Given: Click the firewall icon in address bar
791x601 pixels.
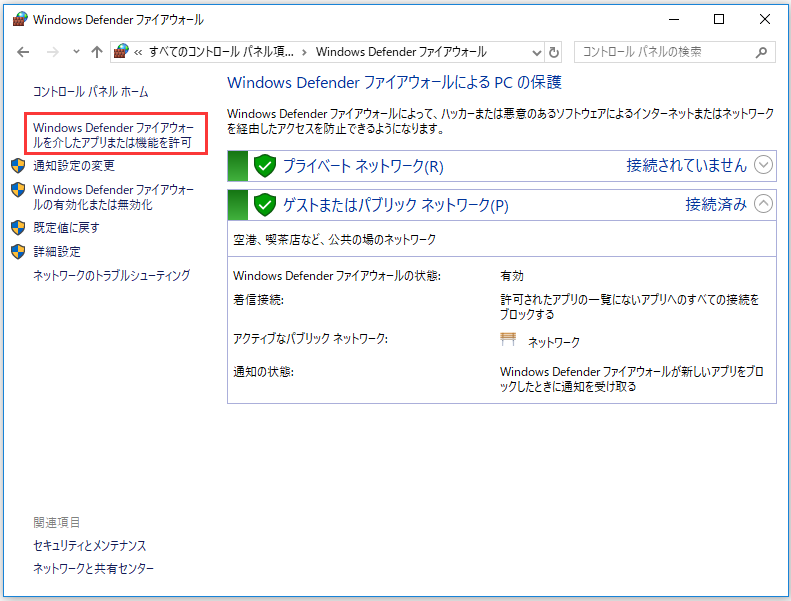Looking at the screenshot, I should point(121,51).
